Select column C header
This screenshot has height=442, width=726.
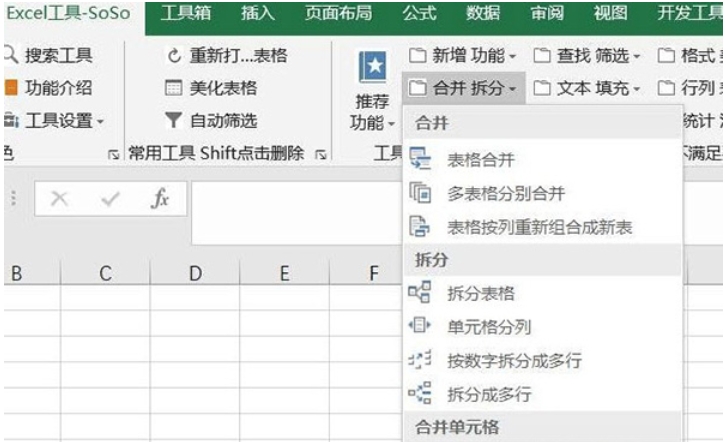[x=105, y=273]
